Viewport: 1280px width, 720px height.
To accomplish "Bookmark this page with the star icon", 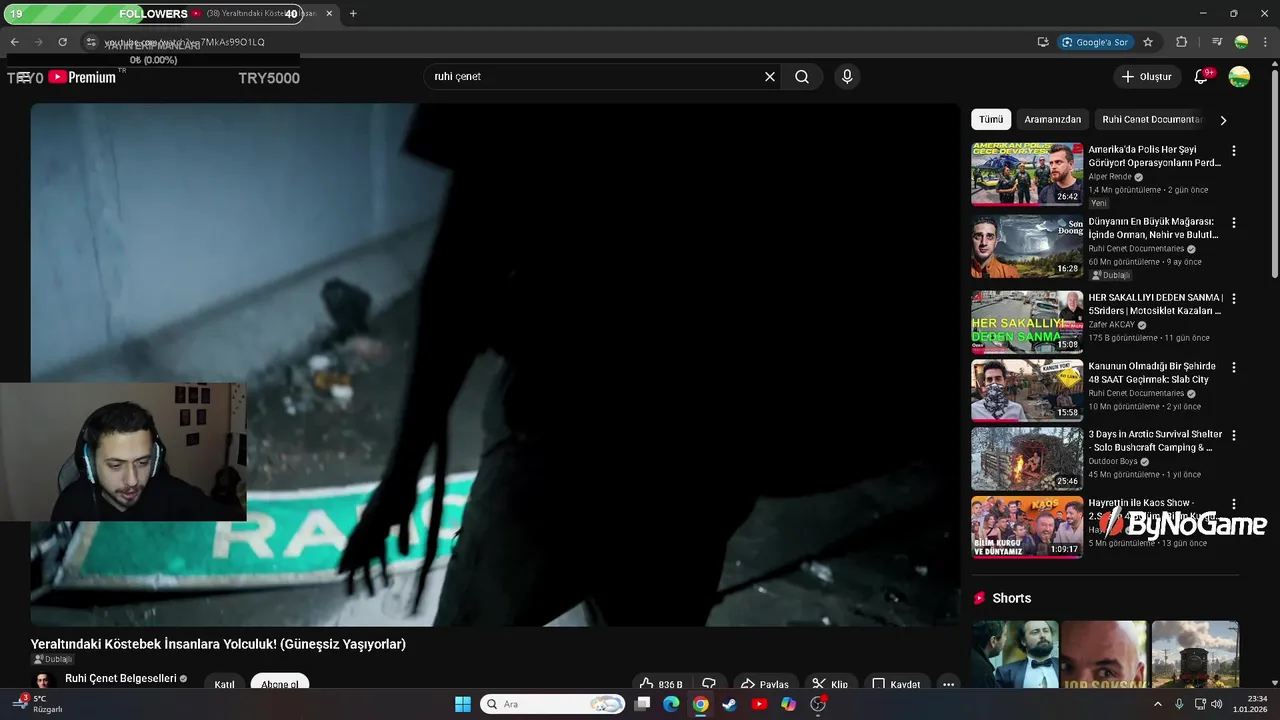I will point(1148,42).
